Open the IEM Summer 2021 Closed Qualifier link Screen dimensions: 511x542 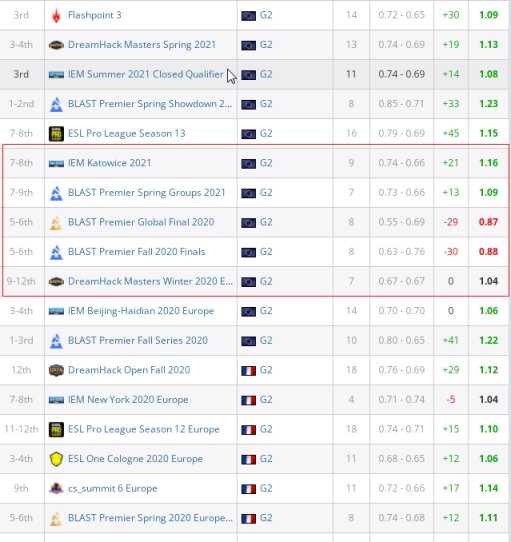[146, 74]
